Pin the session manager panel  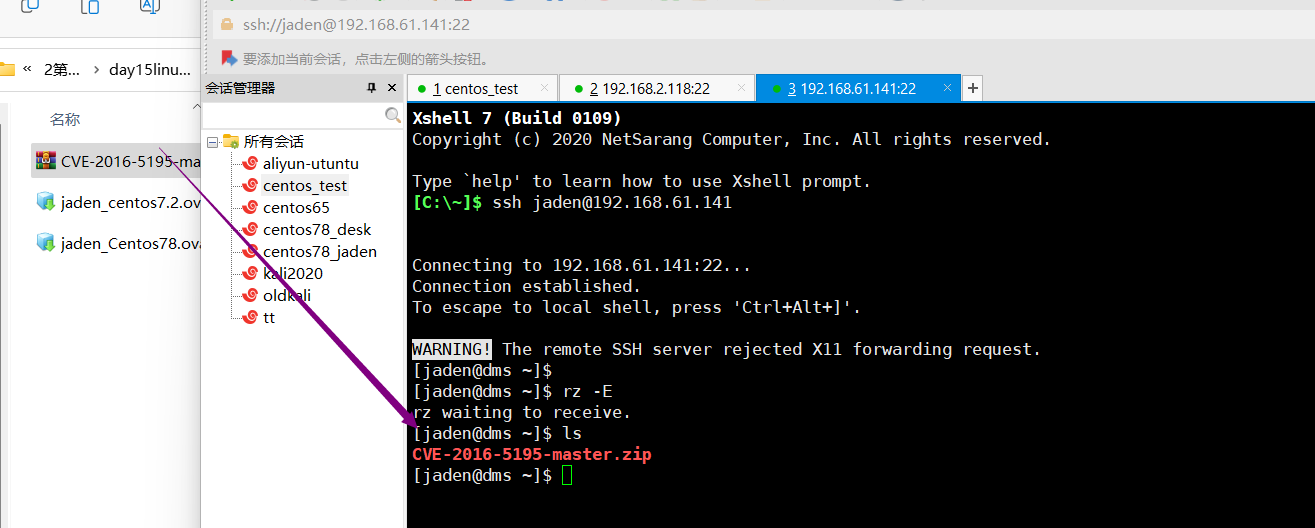coord(372,88)
